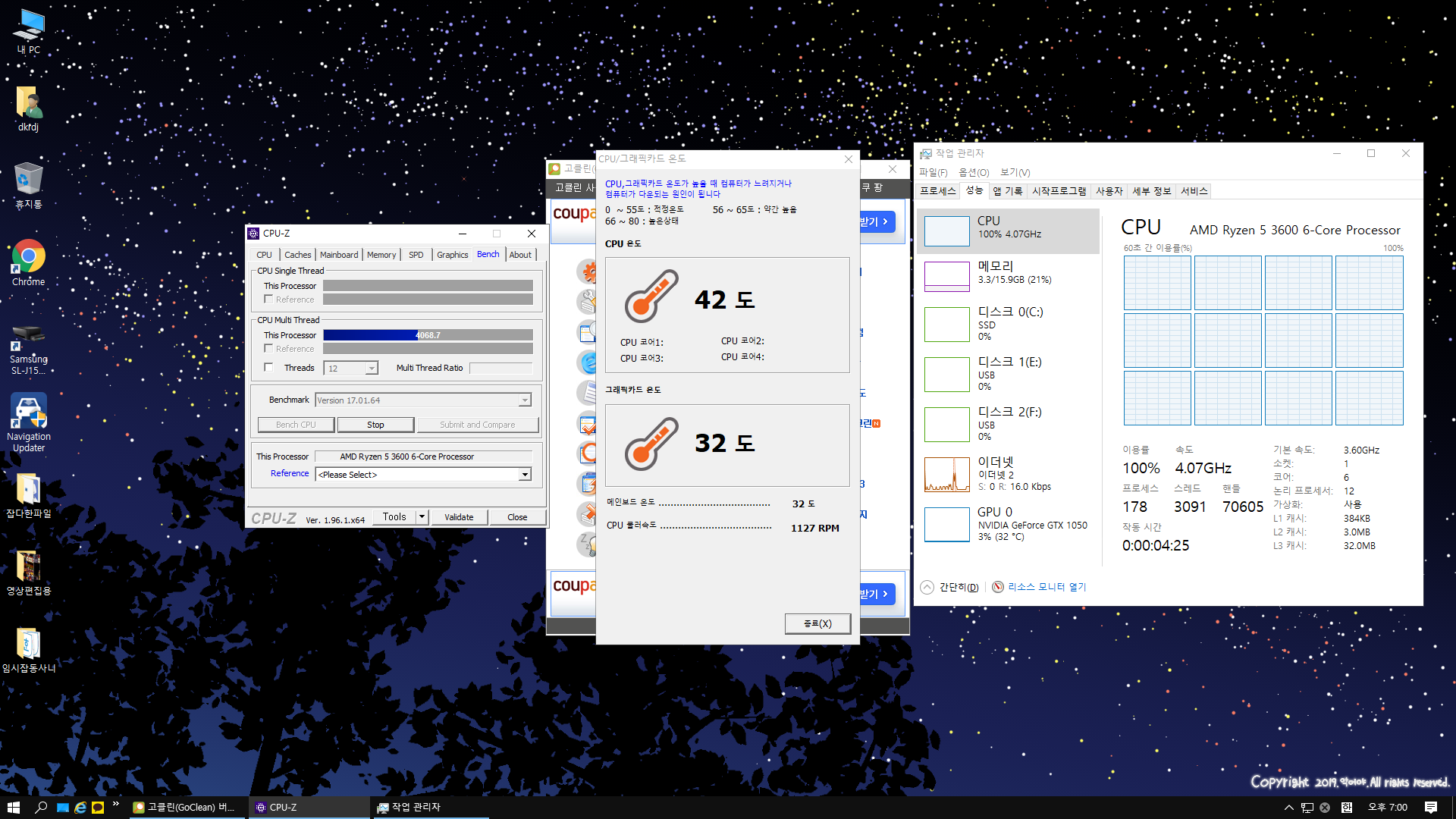Image resolution: width=1456 pixels, height=819 pixels.
Task: Toggle Multi Thread Reference checkbox
Action: (268, 349)
